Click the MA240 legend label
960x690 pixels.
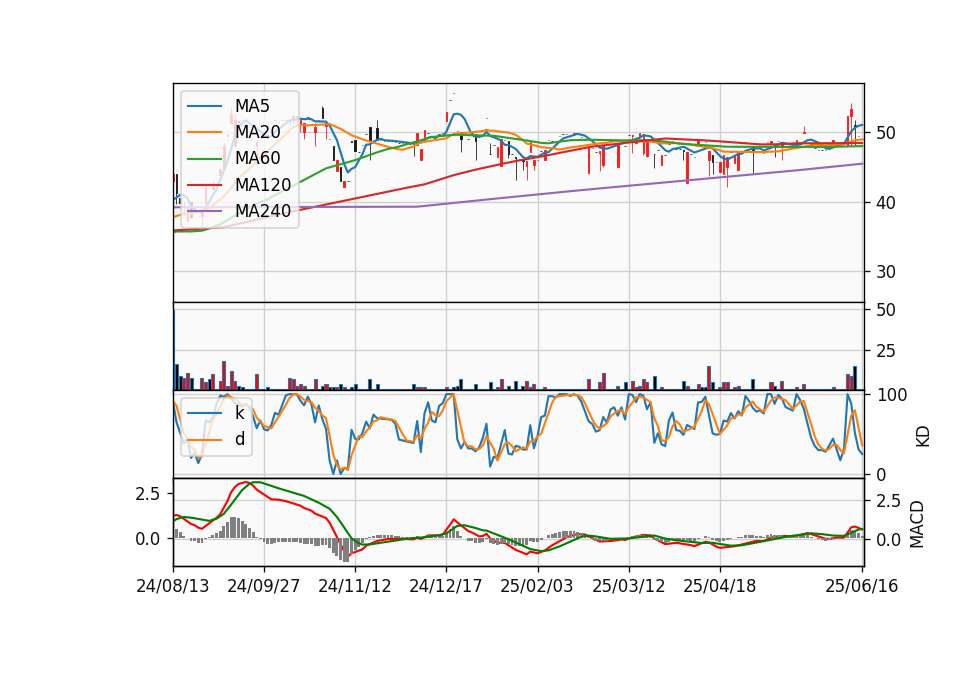point(263,211)
